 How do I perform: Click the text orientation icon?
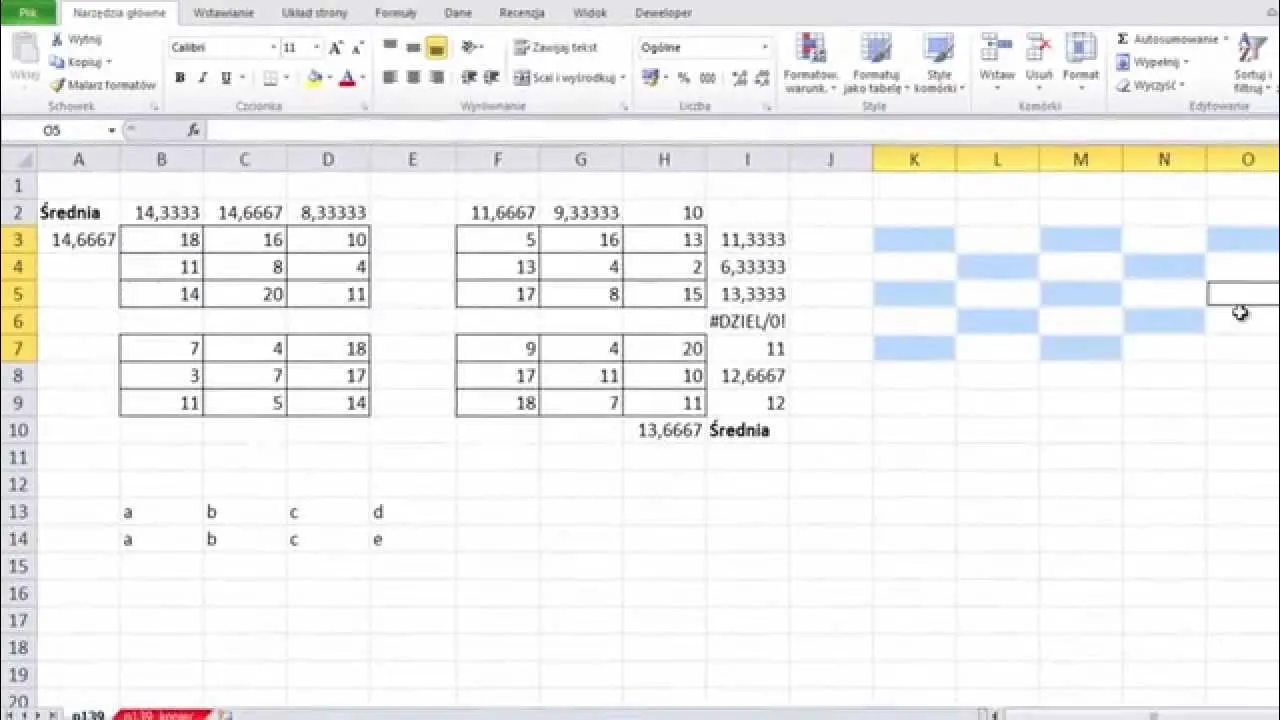point(467,47)
